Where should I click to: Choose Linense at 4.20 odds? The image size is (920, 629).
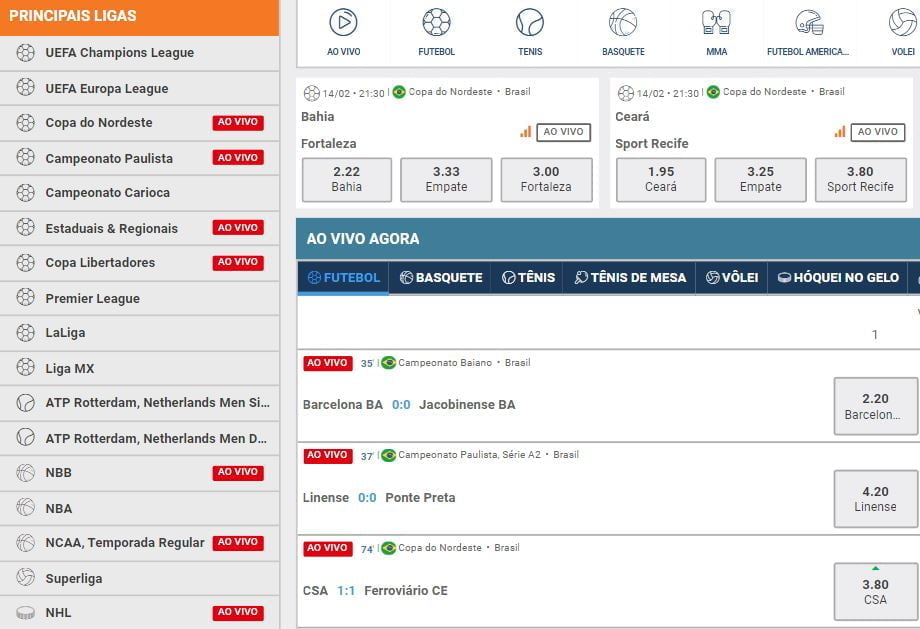pos(875,498)
